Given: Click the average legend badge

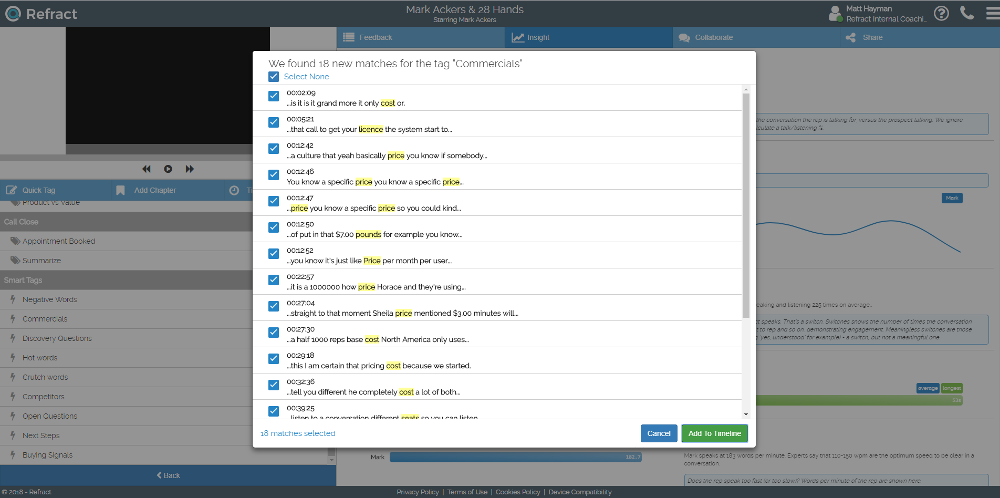Looking at the screenshot, I should click(927, 388).
